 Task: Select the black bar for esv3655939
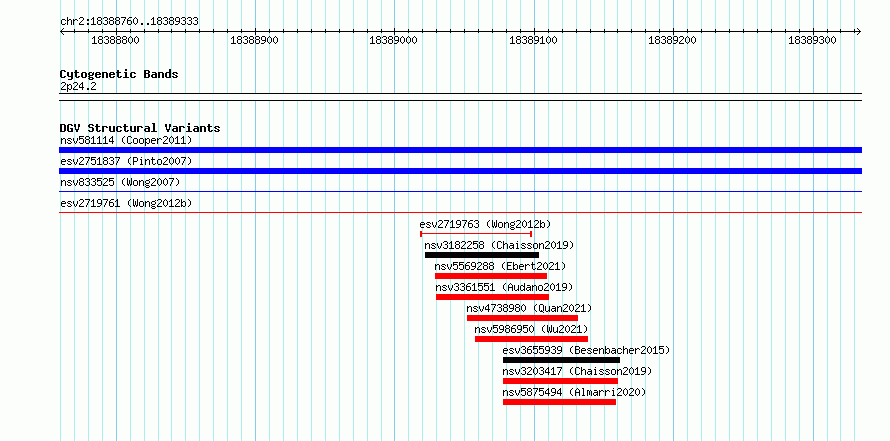pos(561,360)
